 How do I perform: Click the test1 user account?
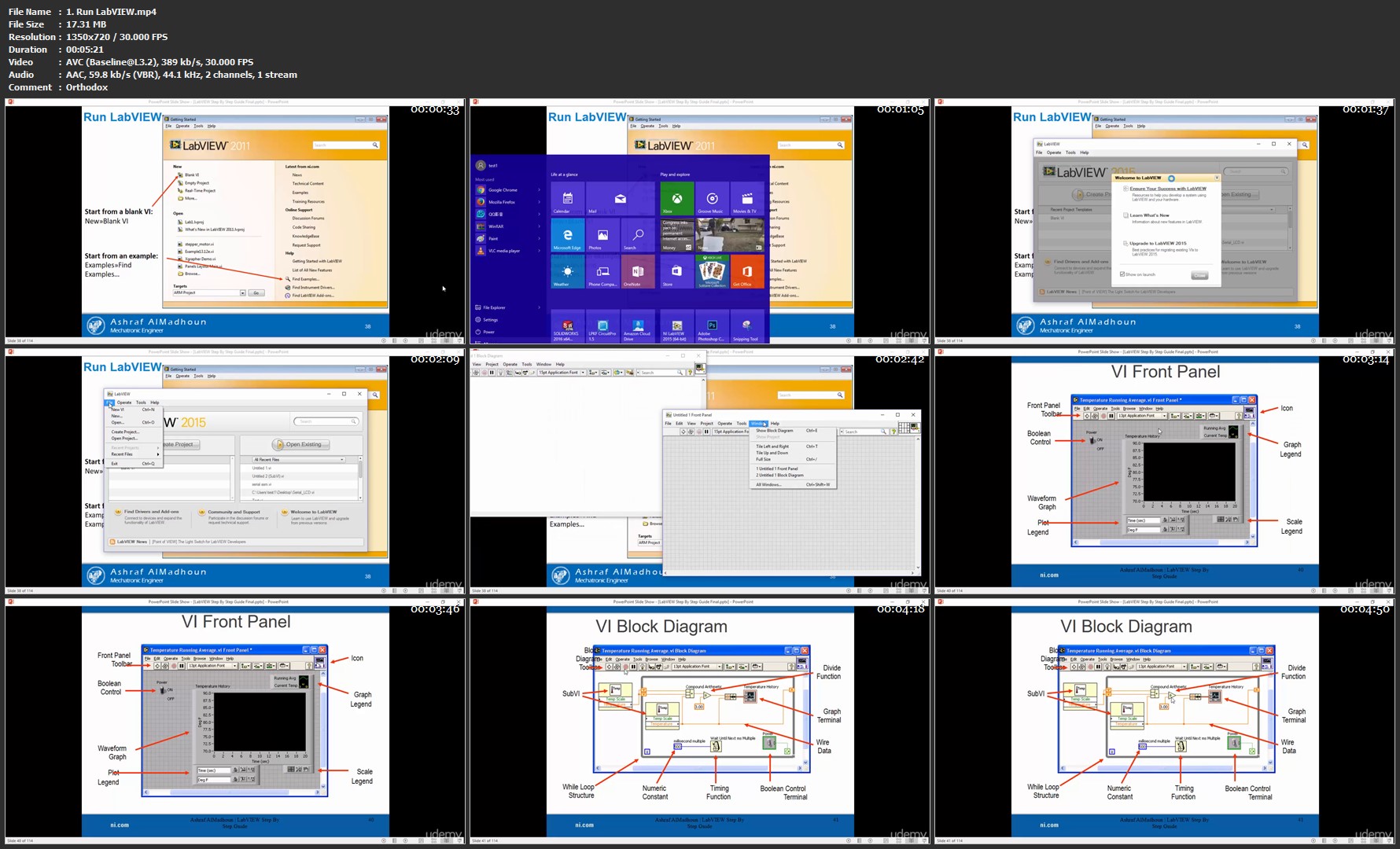(x=488, y=165)
